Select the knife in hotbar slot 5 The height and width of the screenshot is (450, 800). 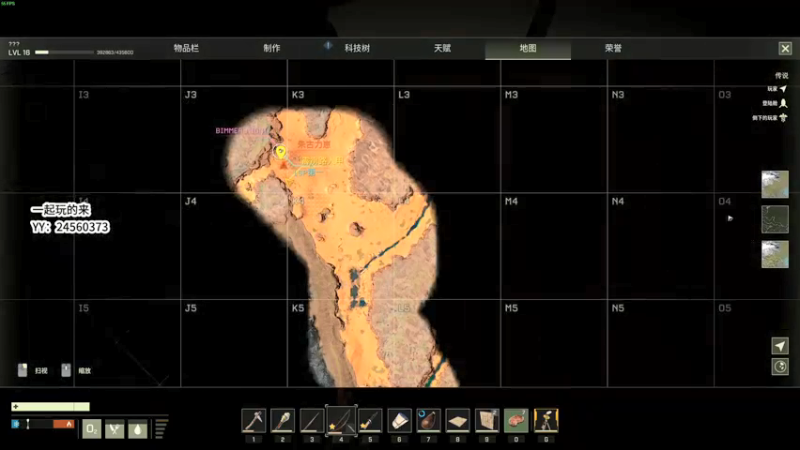(x=370, y=421)
